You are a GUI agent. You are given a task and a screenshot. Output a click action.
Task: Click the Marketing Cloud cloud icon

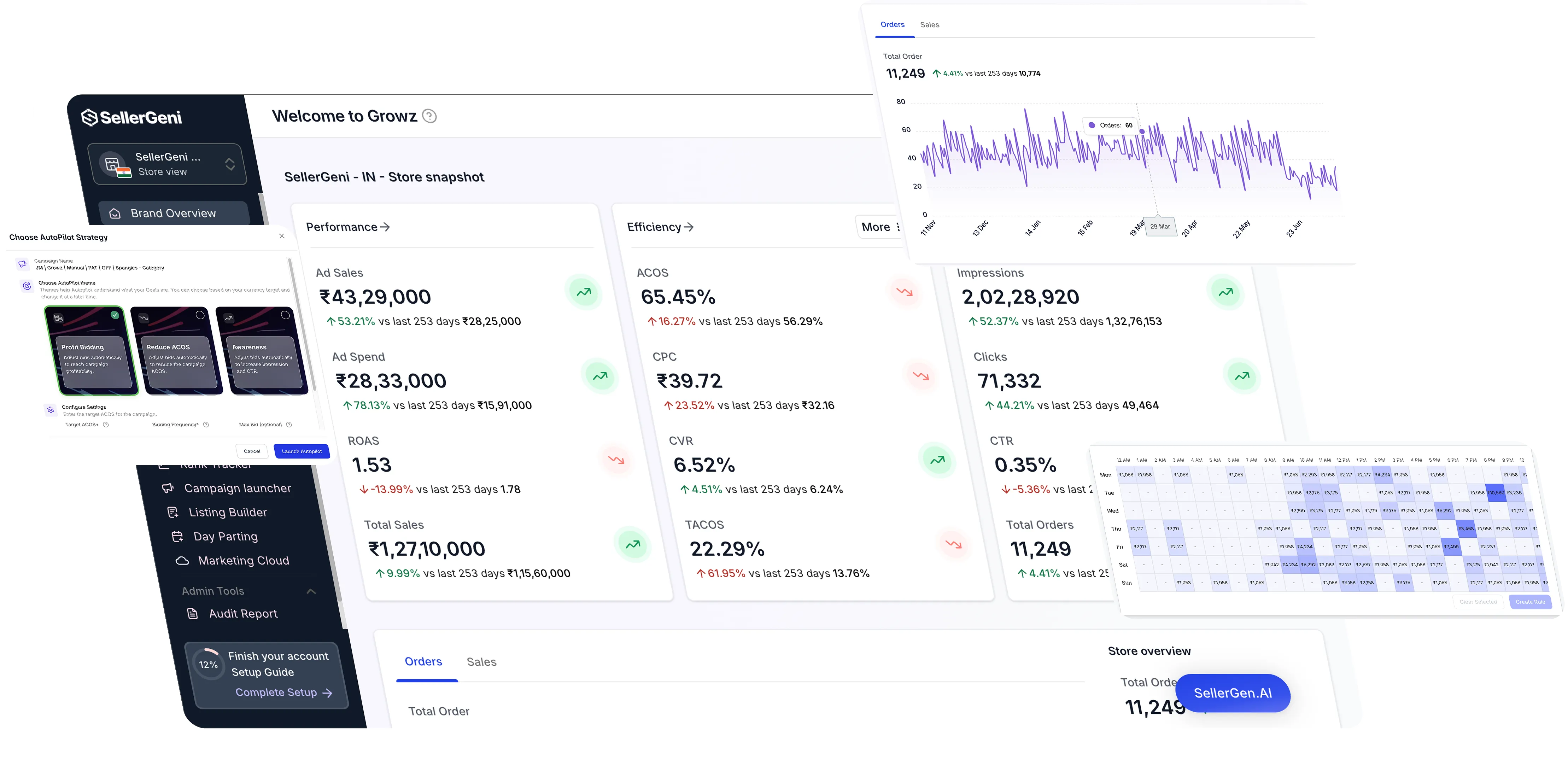[182, 560]
